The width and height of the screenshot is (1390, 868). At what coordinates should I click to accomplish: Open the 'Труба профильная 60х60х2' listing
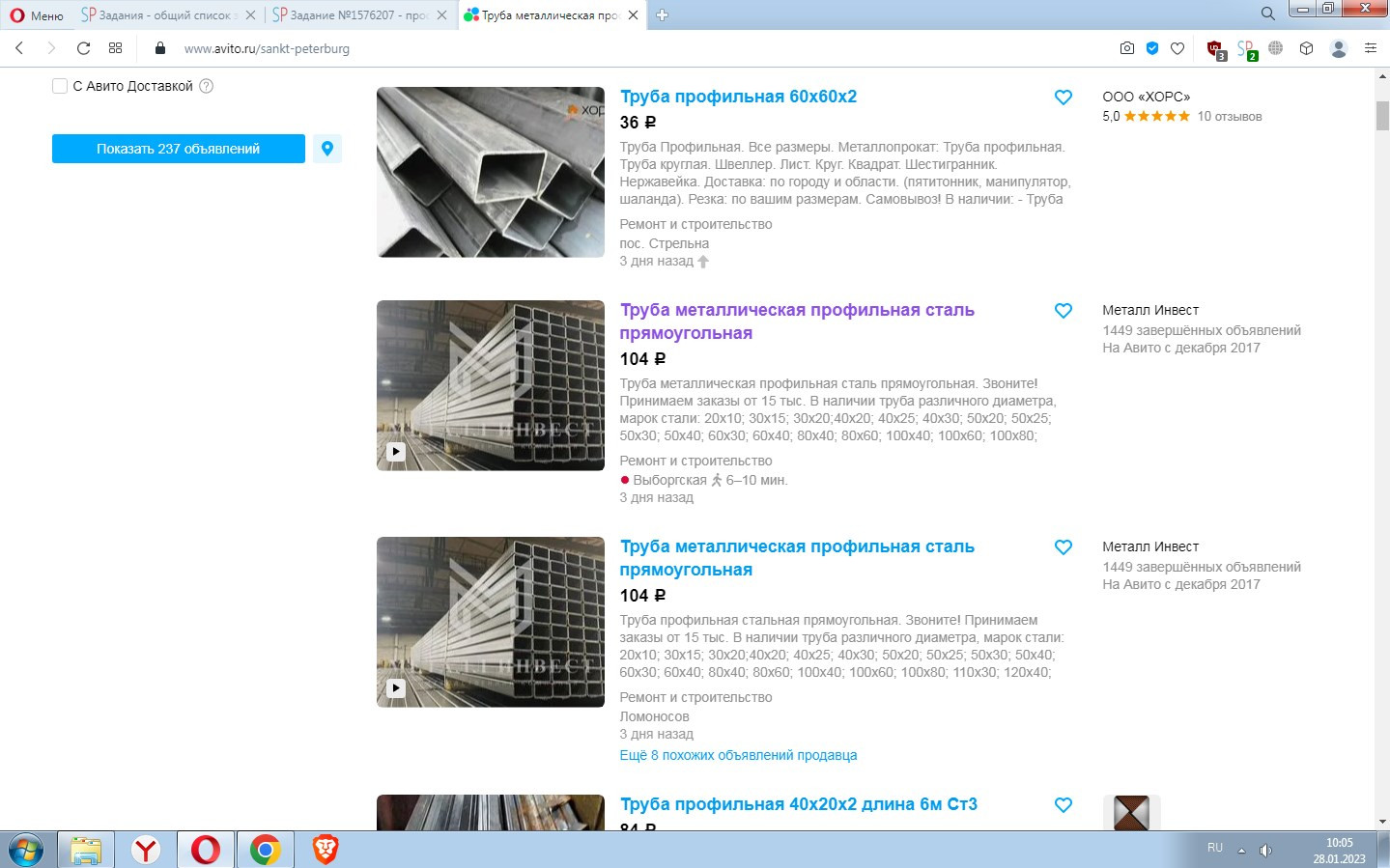[x=739, y=97]
